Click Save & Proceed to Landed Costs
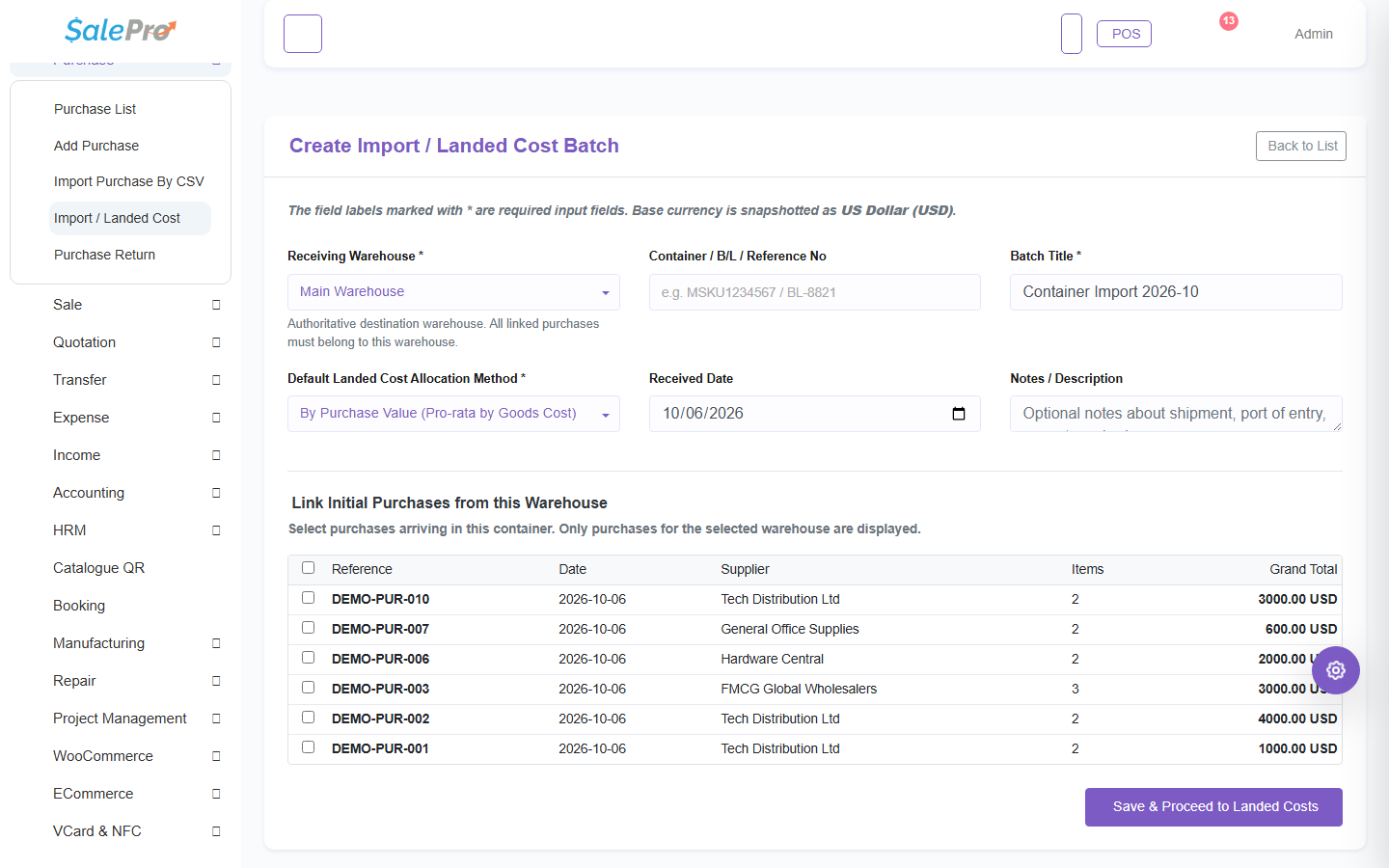 1213,807
